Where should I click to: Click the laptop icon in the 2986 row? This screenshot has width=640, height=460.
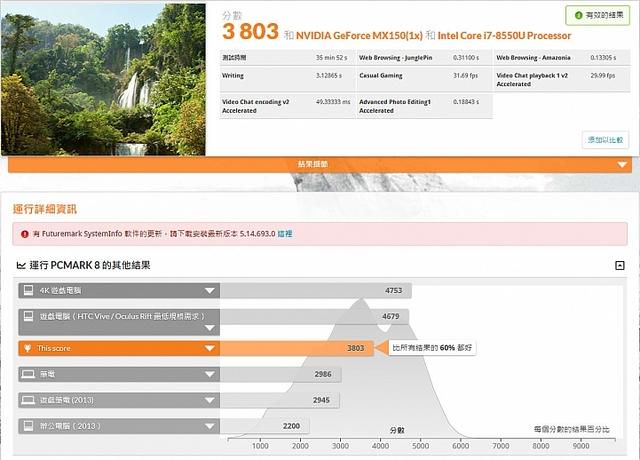28,374
